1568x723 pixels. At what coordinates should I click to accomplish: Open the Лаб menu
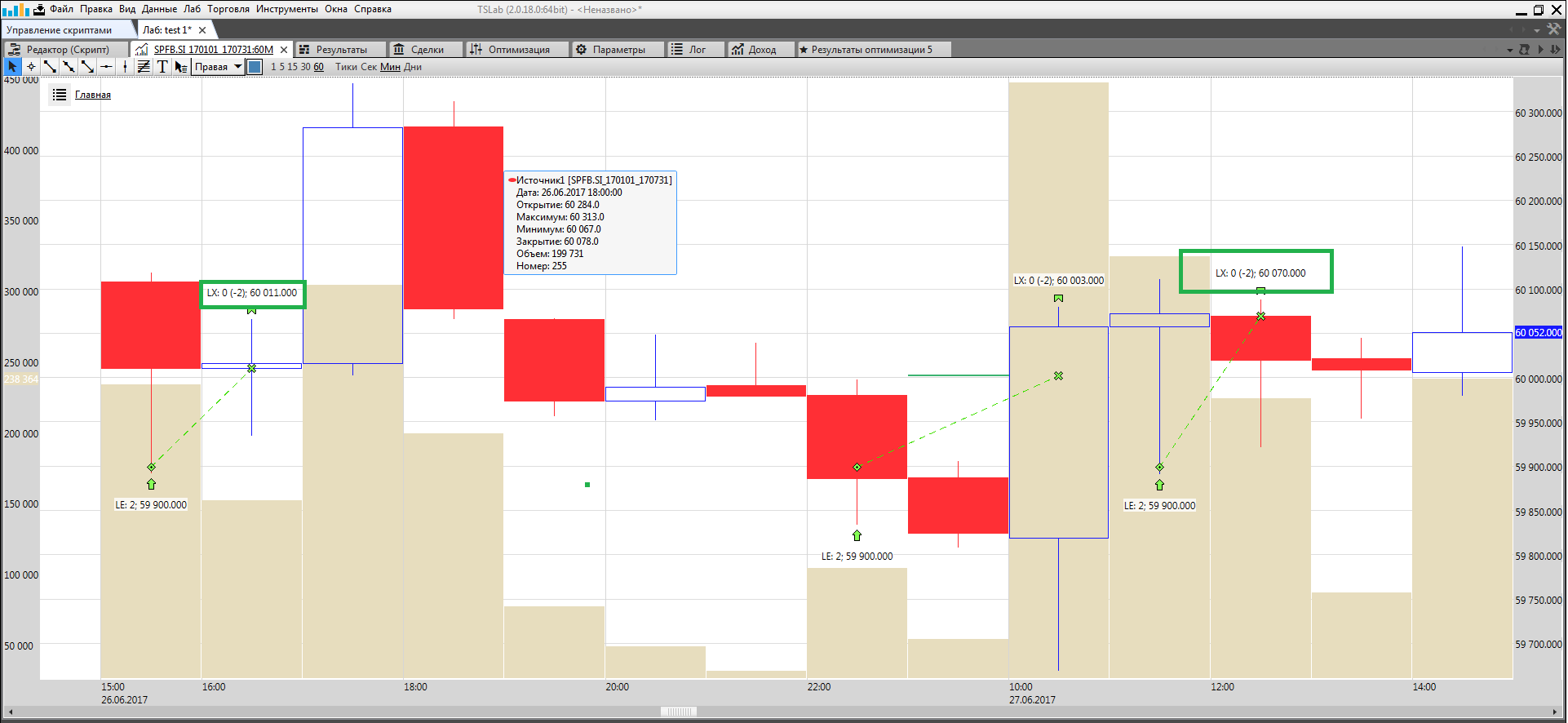192,9
